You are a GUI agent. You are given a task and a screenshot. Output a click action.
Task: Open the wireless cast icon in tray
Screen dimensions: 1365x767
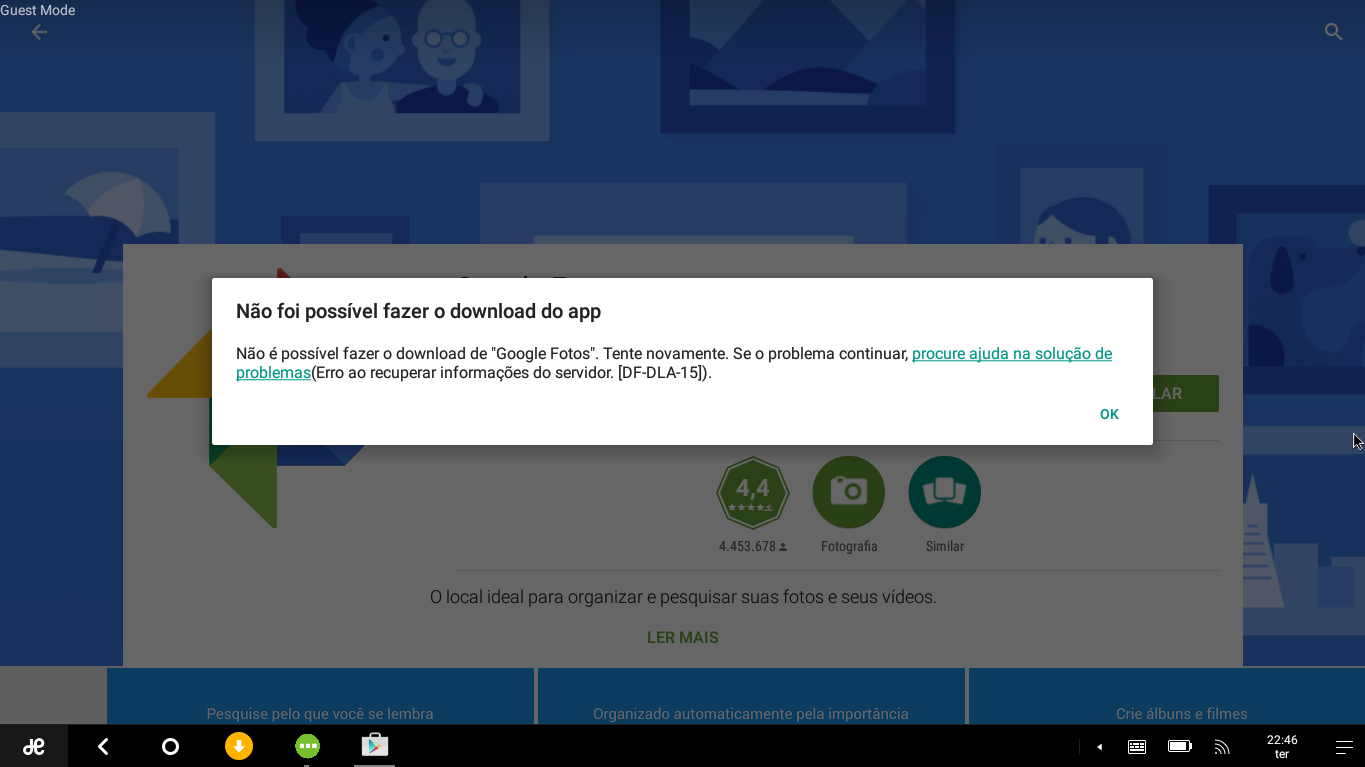1221,747
